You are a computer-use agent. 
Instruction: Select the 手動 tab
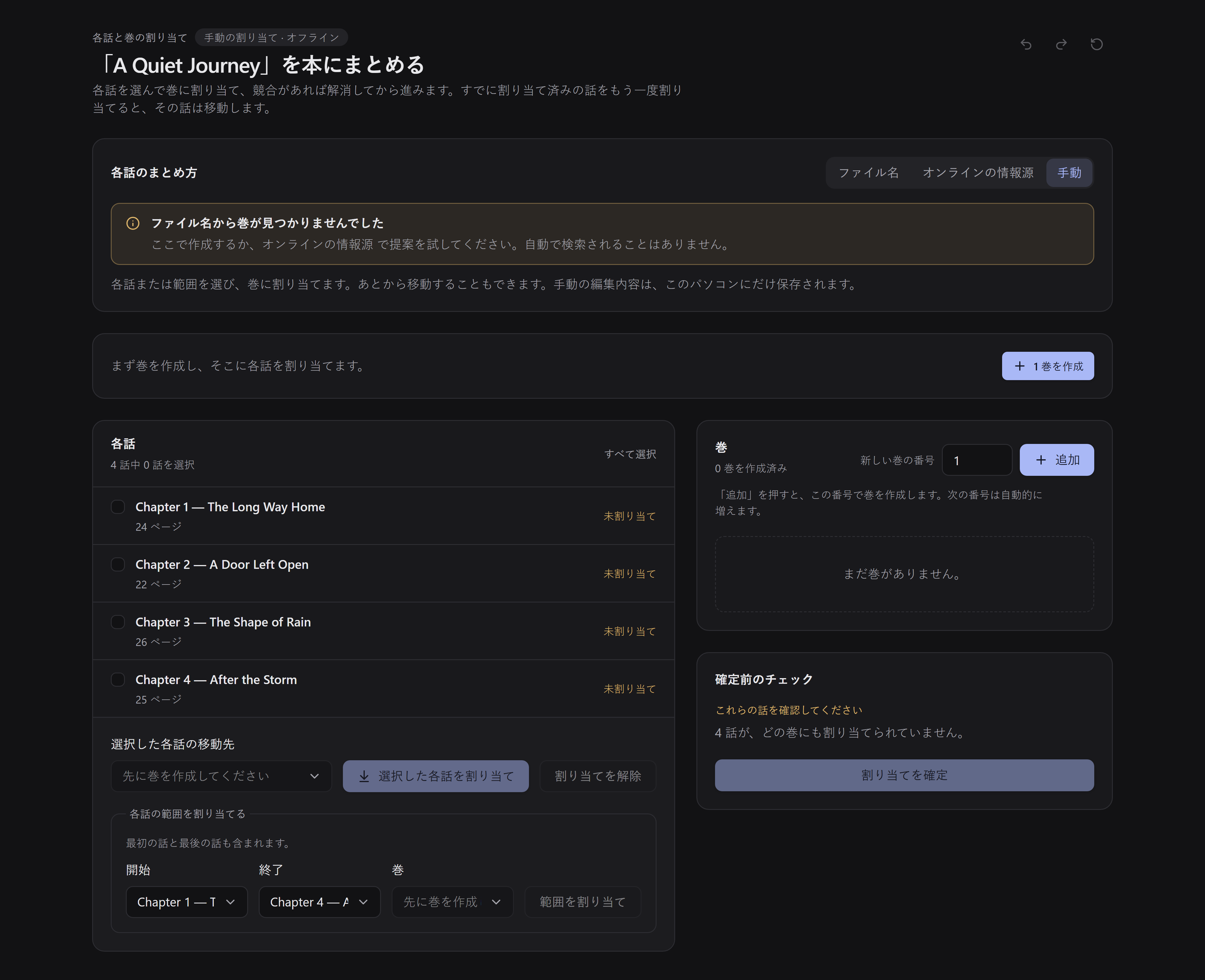(1069, 173)
